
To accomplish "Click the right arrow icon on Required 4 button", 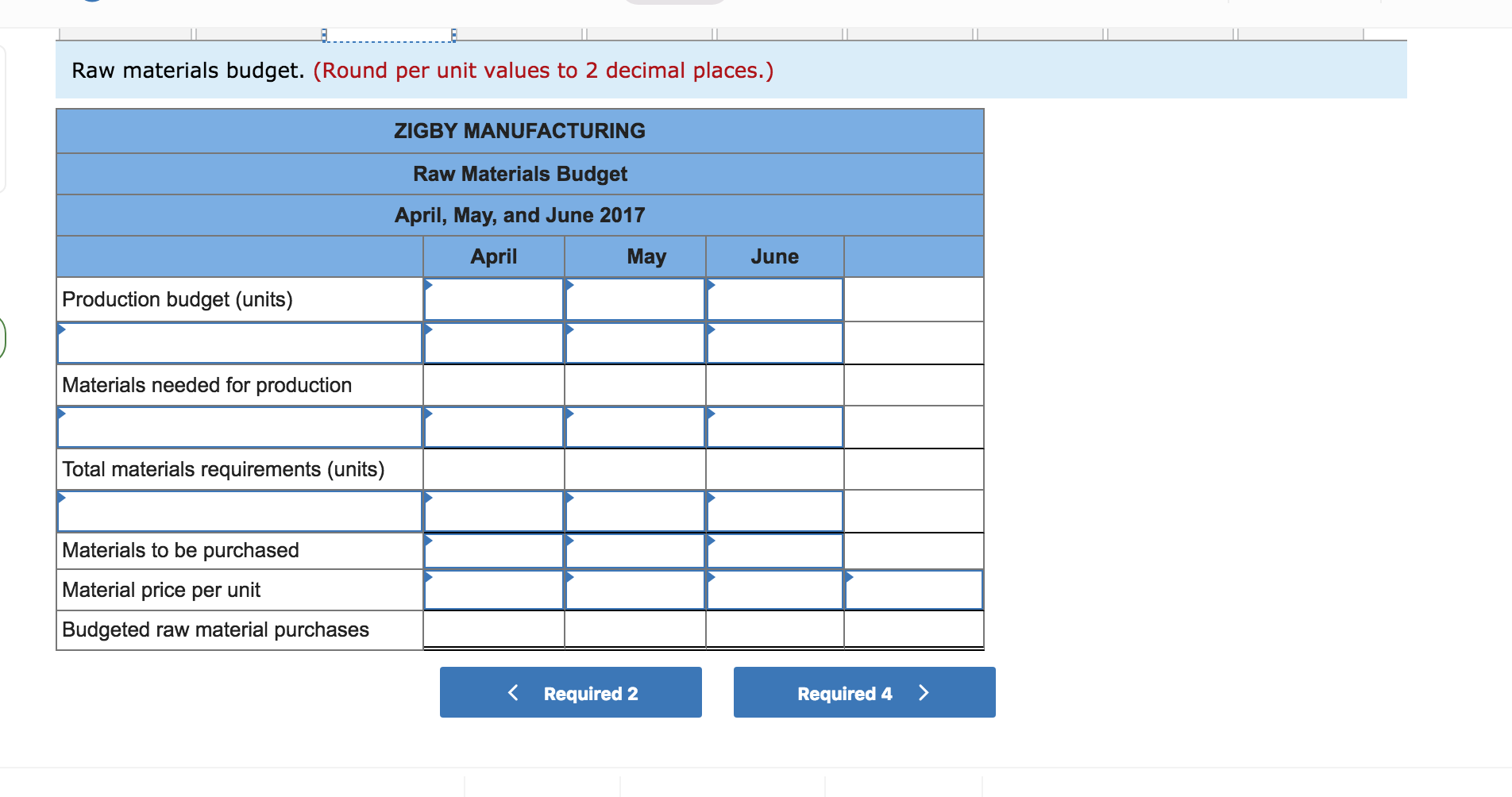I will point(924,692).
